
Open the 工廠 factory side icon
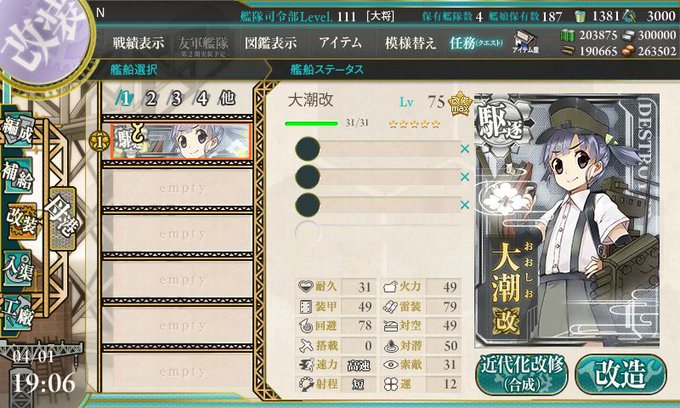(x=17, y=313)
